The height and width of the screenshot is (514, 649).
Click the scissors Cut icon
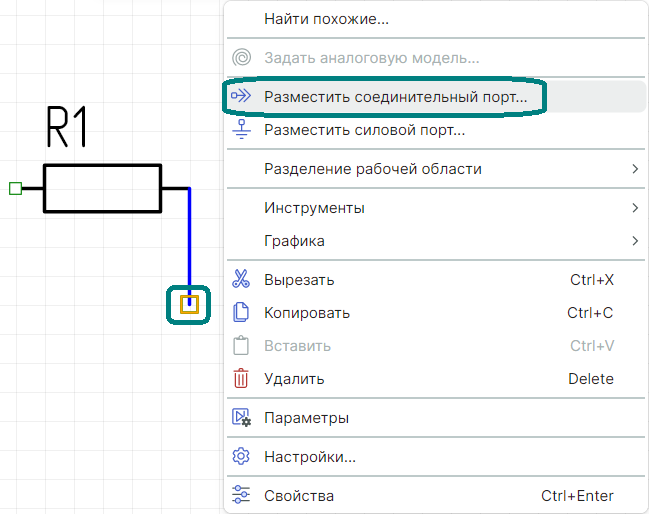(241, 280)
